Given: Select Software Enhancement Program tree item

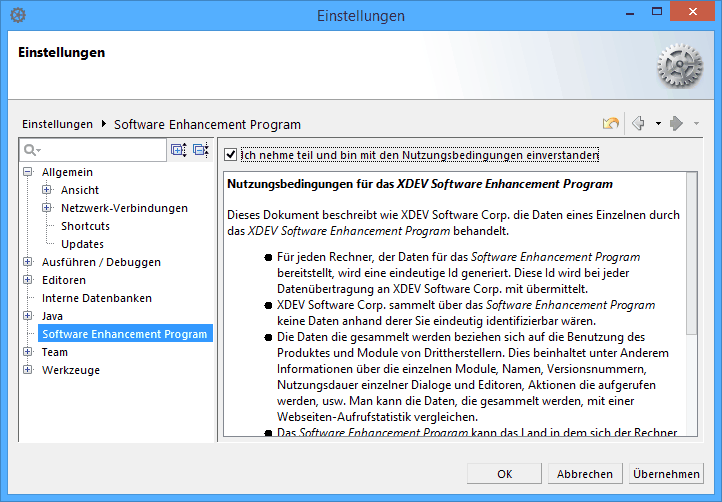Looking at the screenshot, I should (125, 333).
